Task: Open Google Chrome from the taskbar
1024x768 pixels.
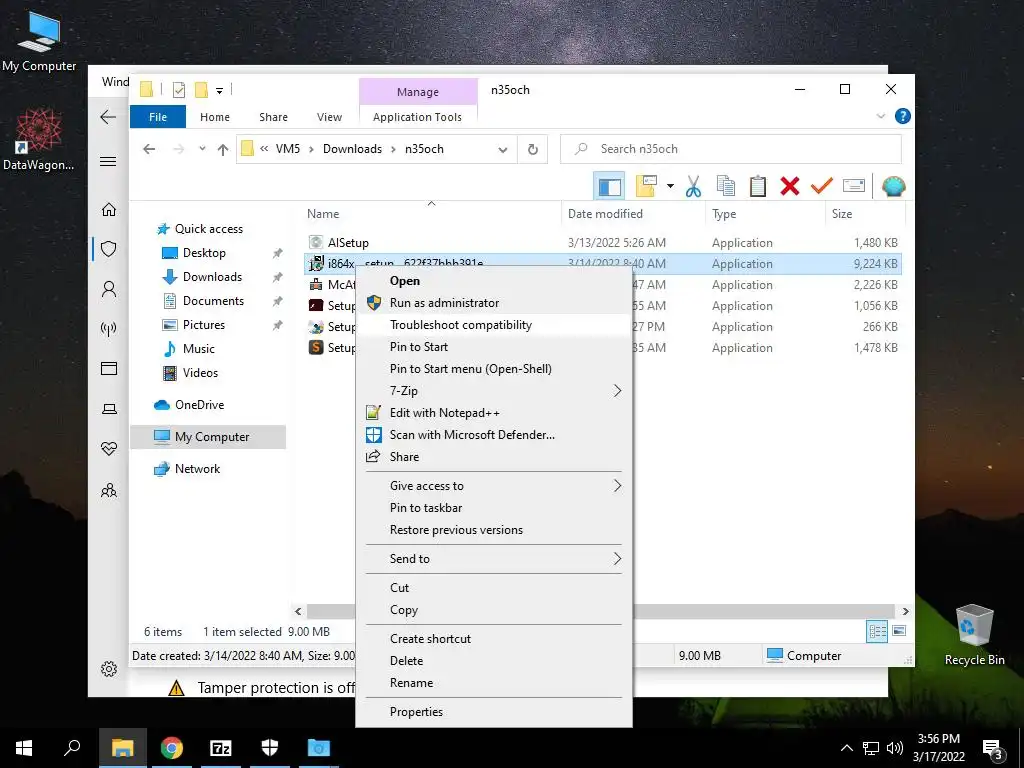Action: pos(172,748)
